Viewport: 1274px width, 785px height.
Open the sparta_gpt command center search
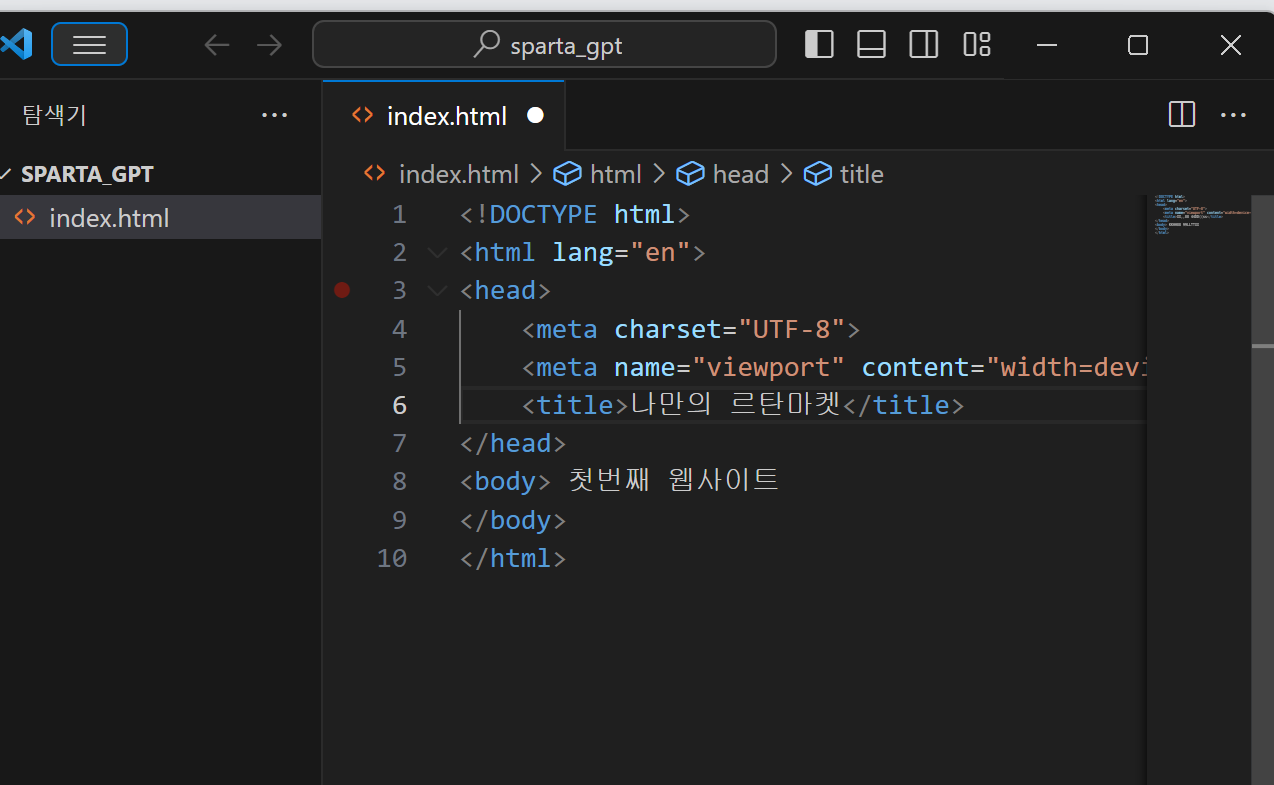pos(544,45)
